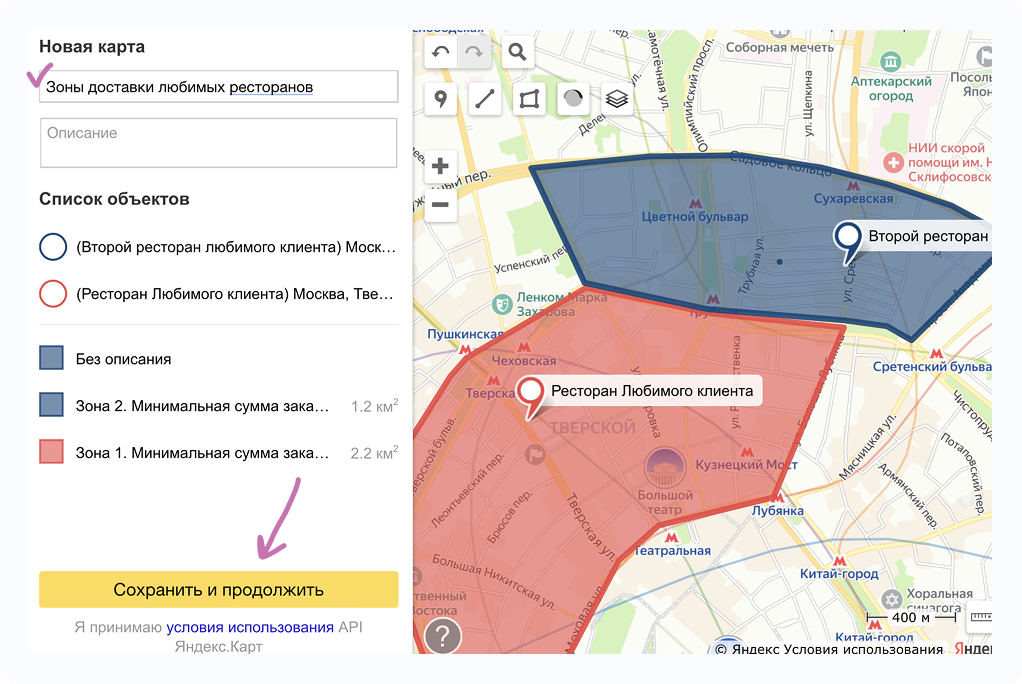This screenshot has height=684, width=1022.
Task: Select the polygon drawing tool
Action: click(x=529, y=99)
